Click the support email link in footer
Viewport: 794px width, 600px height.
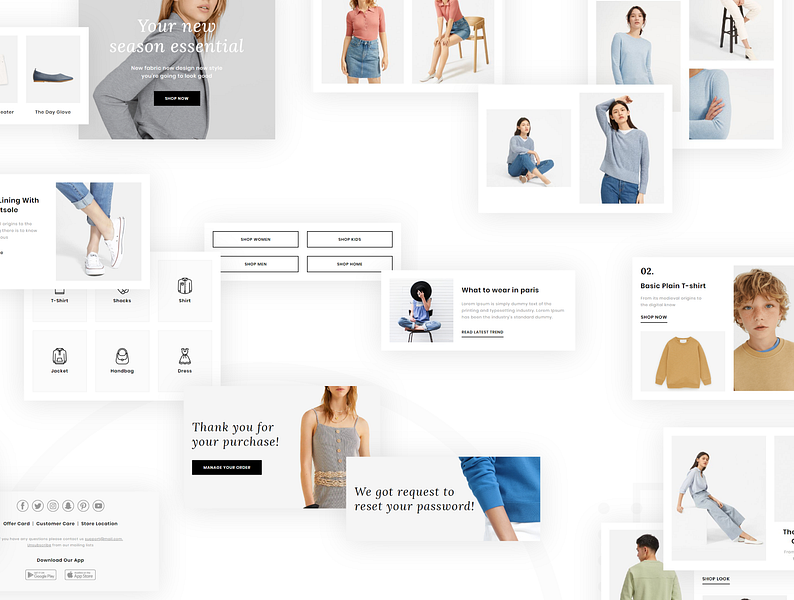click(103, 539)
